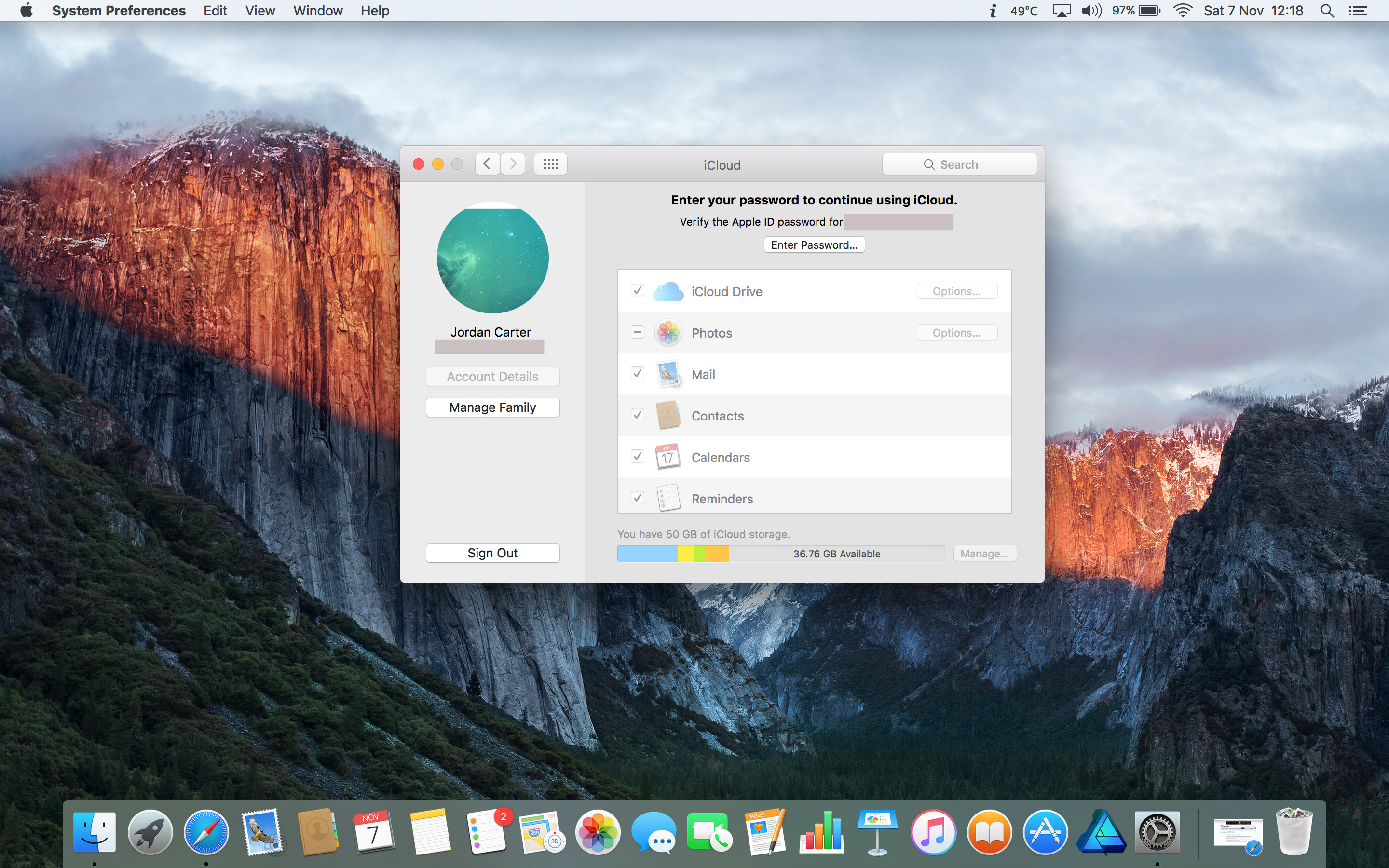Click the iCloud Drive cloud icon
This screenshot has width=1389, height=868.
(x=668, y=291)
